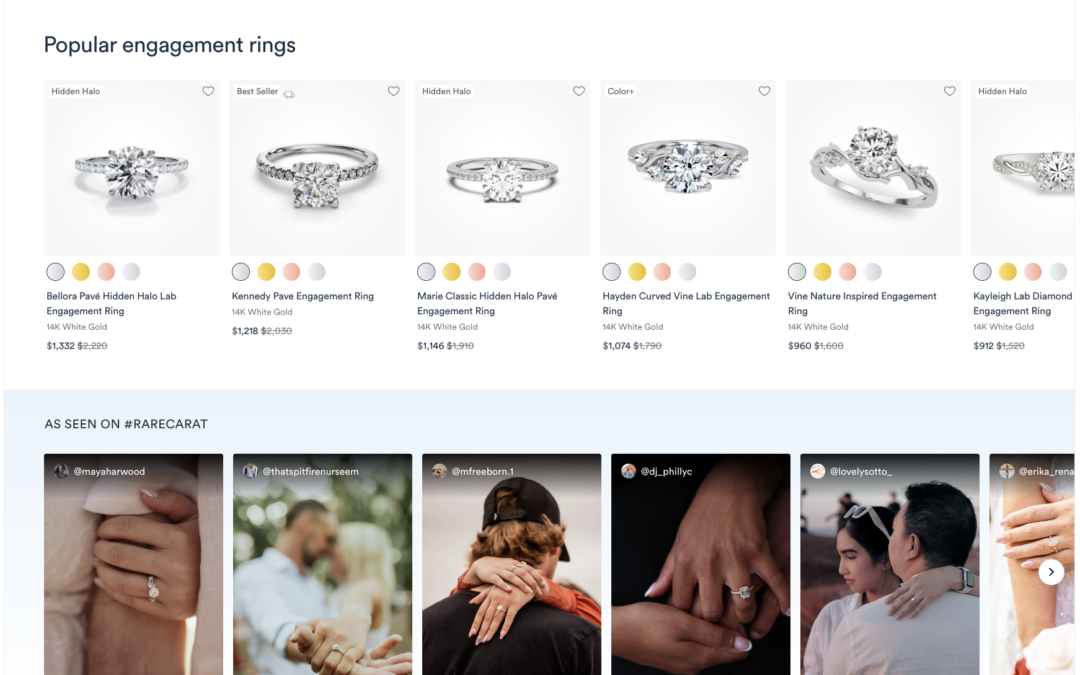Click the Hidden Halo badge on Marie ring
The height and width of the screenshot is (675, 1080).
click(446, 91)
